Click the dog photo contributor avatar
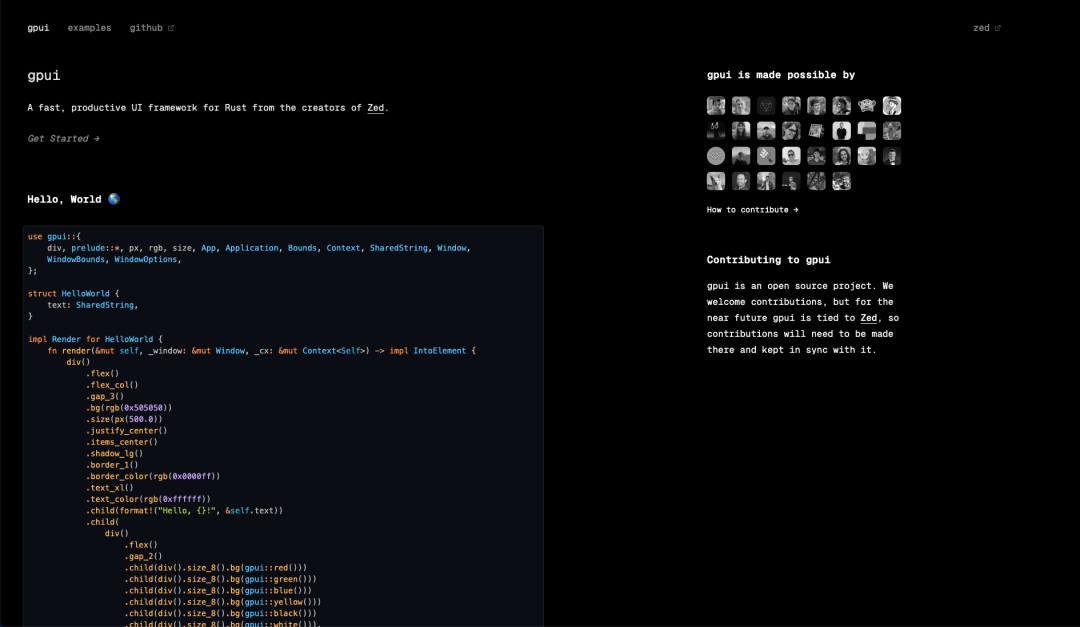The image size is (1080, 627). [x=716, y=181]
